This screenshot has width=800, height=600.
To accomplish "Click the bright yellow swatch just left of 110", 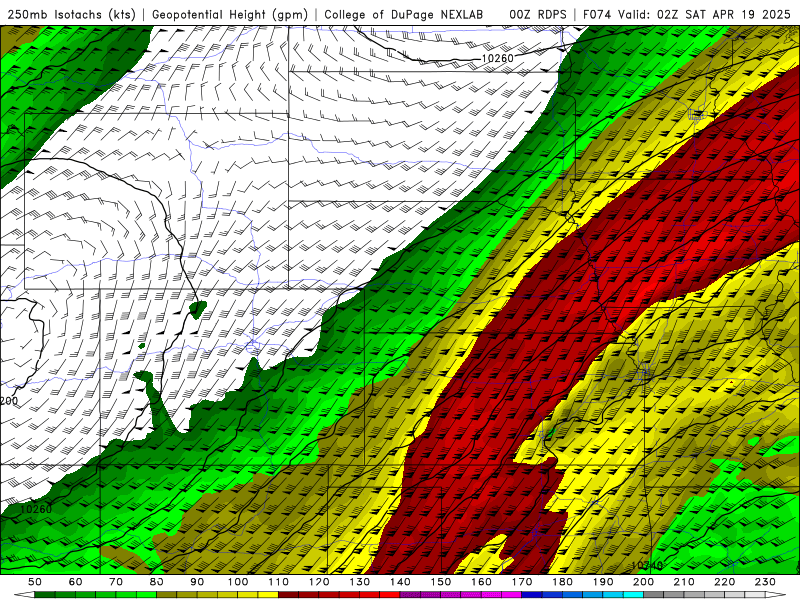I will (268, 595).
